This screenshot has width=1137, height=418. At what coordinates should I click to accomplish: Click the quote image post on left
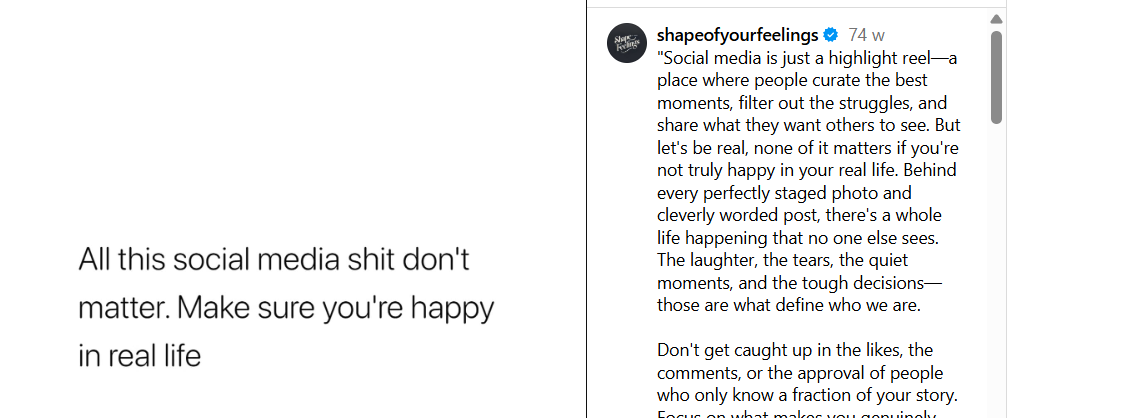click(292, 209)
